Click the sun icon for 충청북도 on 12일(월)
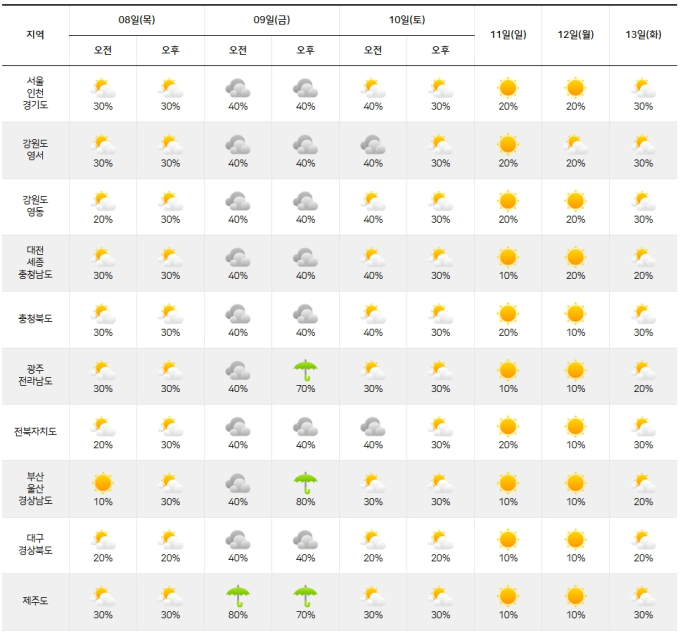The width and height of the screenshot is (680, 633). click(575, 313)
